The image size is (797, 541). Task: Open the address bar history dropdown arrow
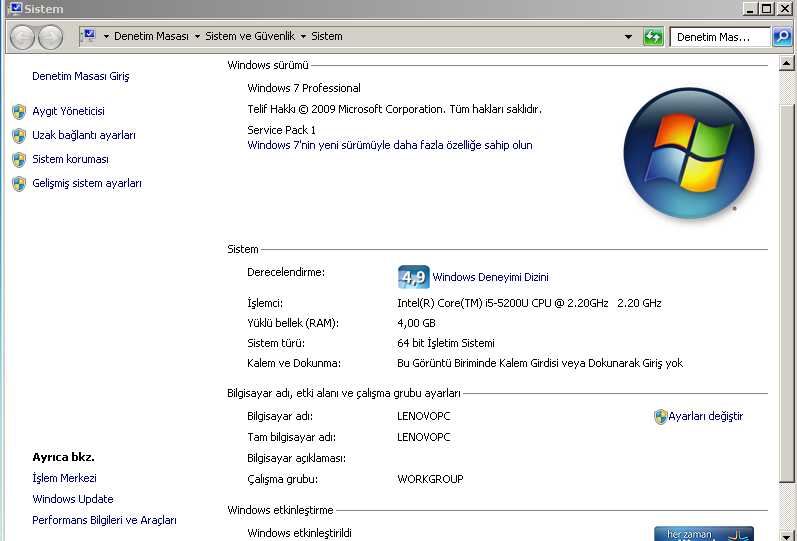pos(628,37)
